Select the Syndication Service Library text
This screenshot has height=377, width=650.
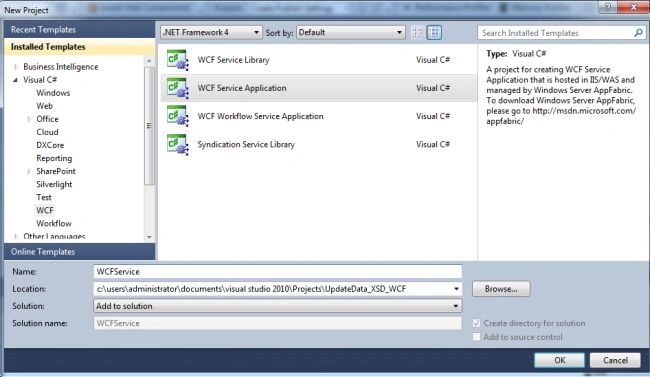tap(246, 145)
